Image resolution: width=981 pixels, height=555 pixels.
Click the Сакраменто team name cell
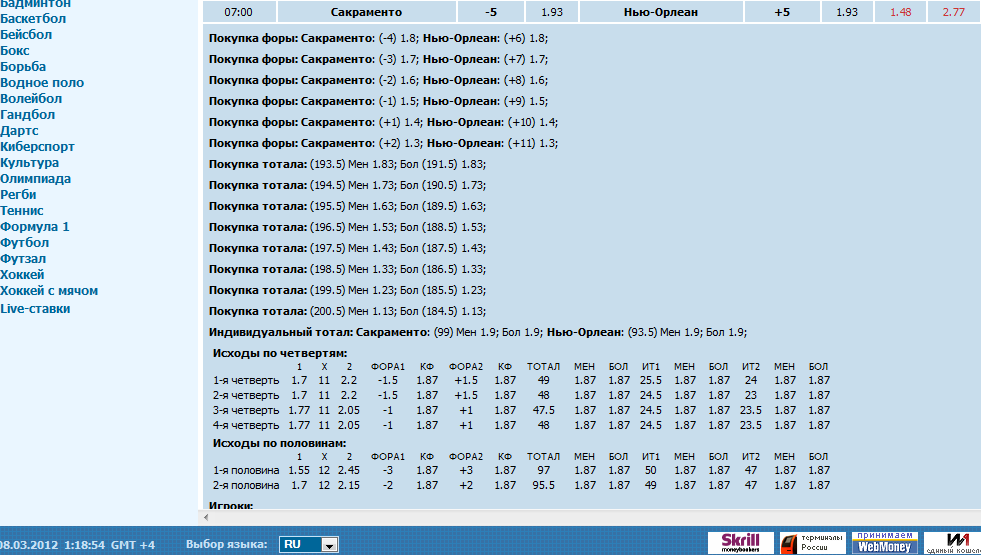click(x=367, y=12)
